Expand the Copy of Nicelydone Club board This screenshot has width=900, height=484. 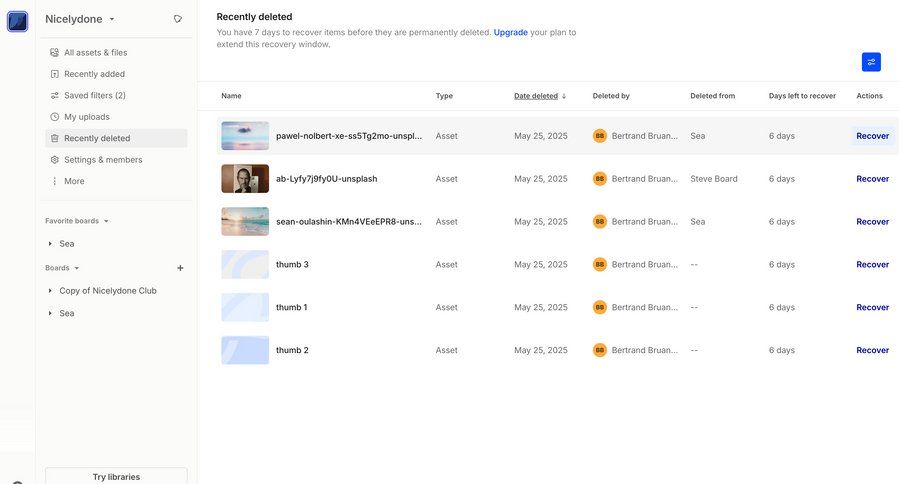[50, 291]
